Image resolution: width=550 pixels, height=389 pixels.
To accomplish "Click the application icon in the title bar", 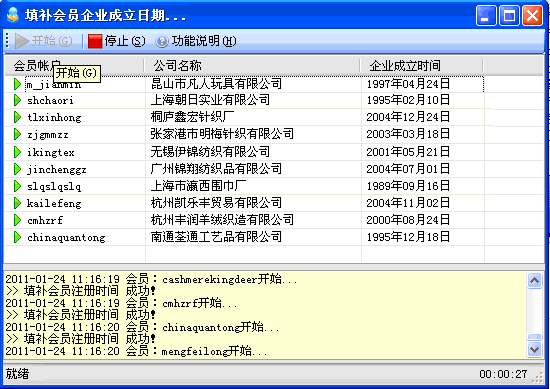I will click(x=13, y=15).
